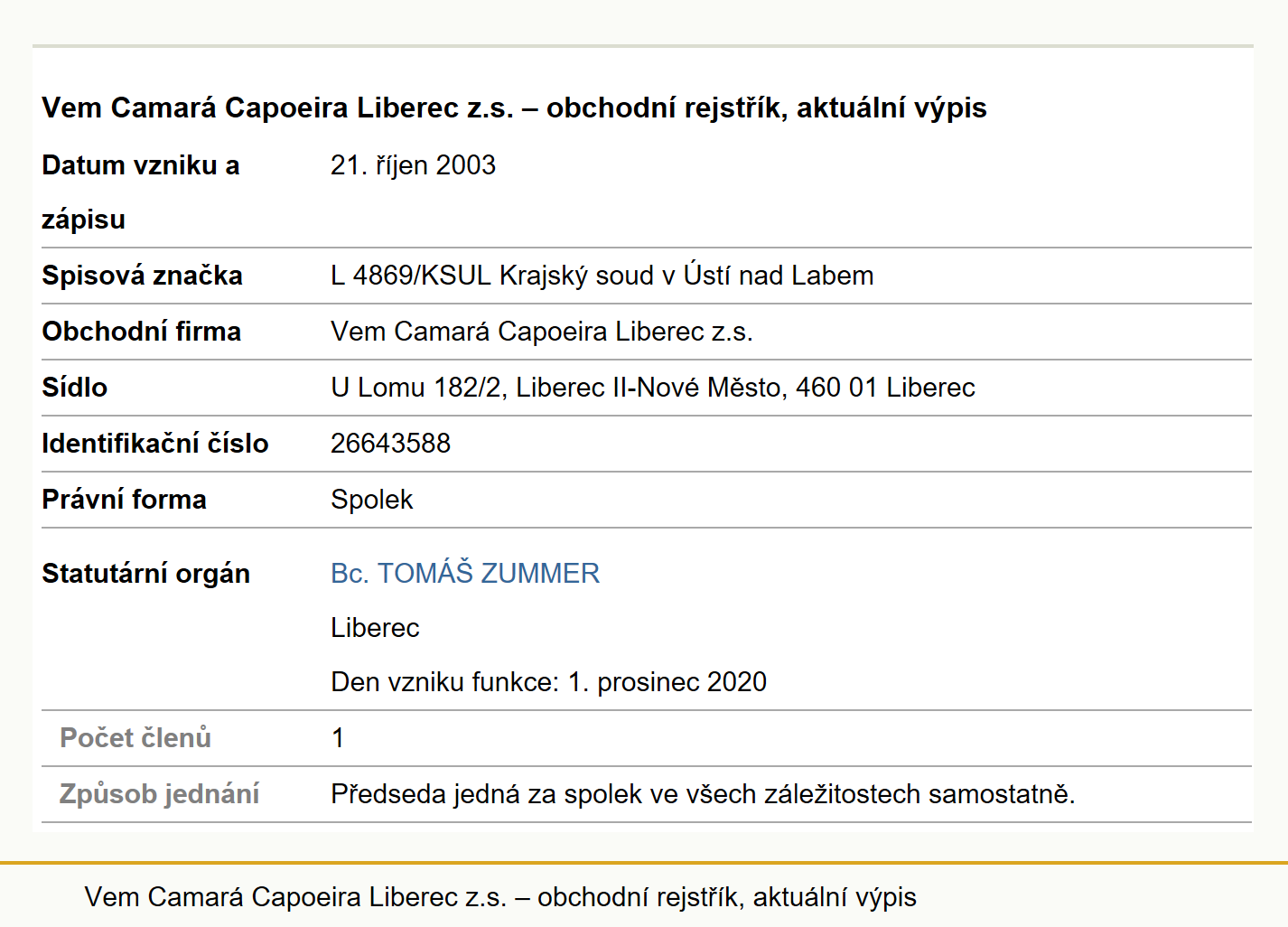The height and width of the screenshot is (927, 1288).
Task: Click the page heading about obchodní rejstřík
Action: [x=514, y=108]
